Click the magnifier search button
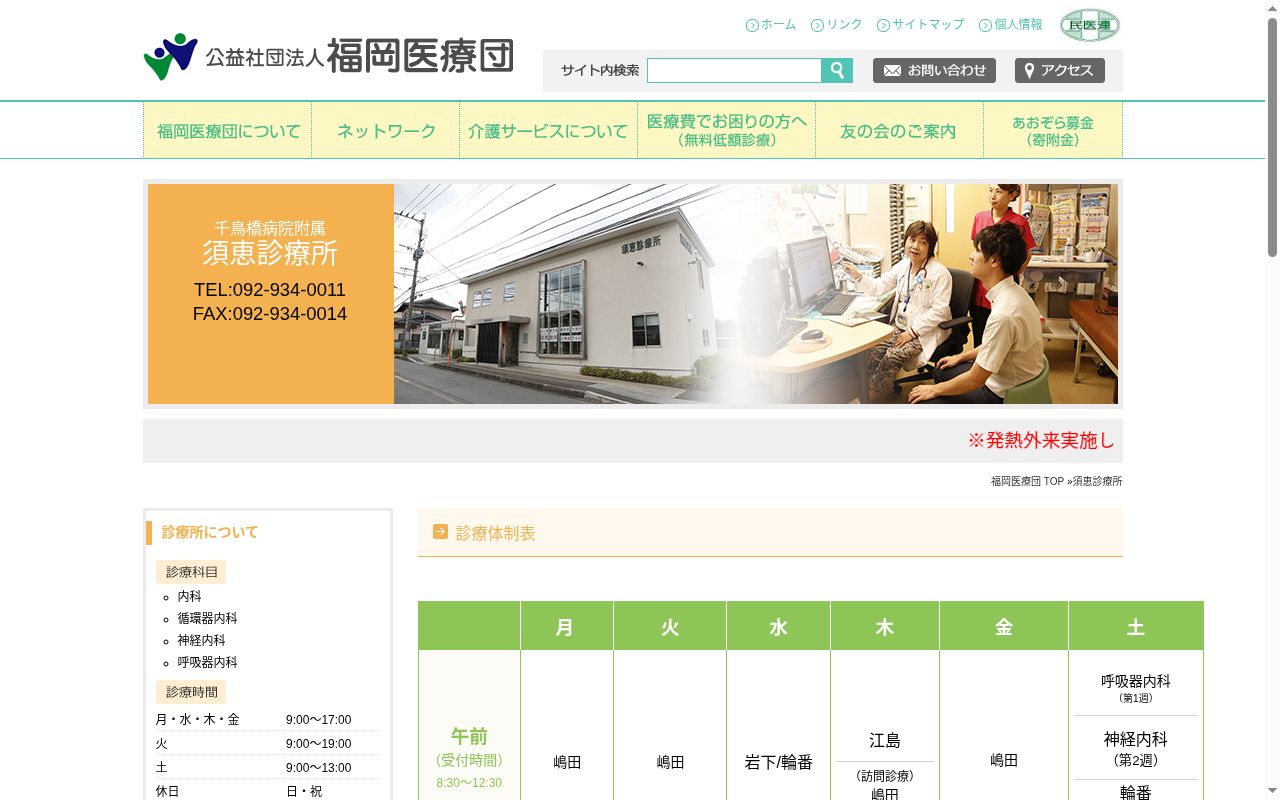The height and width of the screenshot is (800, 1280). [x=837, y=70]
